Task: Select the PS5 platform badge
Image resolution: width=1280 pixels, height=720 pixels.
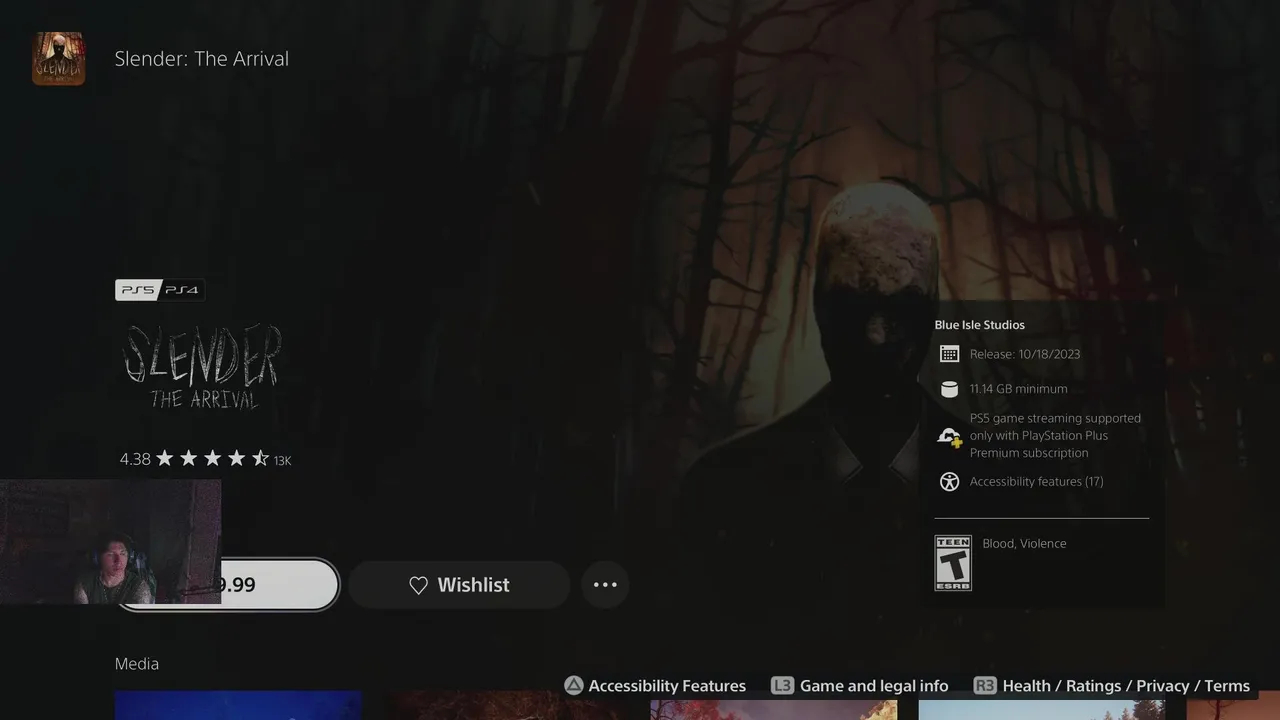Action: pyautogui.click(x=138, y=290)
